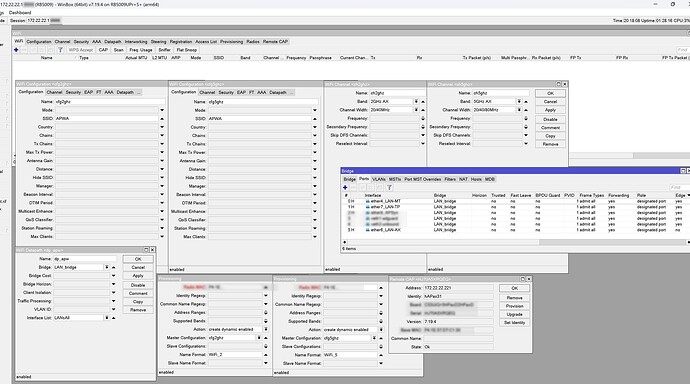Open Channel Width dropdown in ch5ghz channel window
The width and height of the screenshot is (690, 384).
point(519,110)
